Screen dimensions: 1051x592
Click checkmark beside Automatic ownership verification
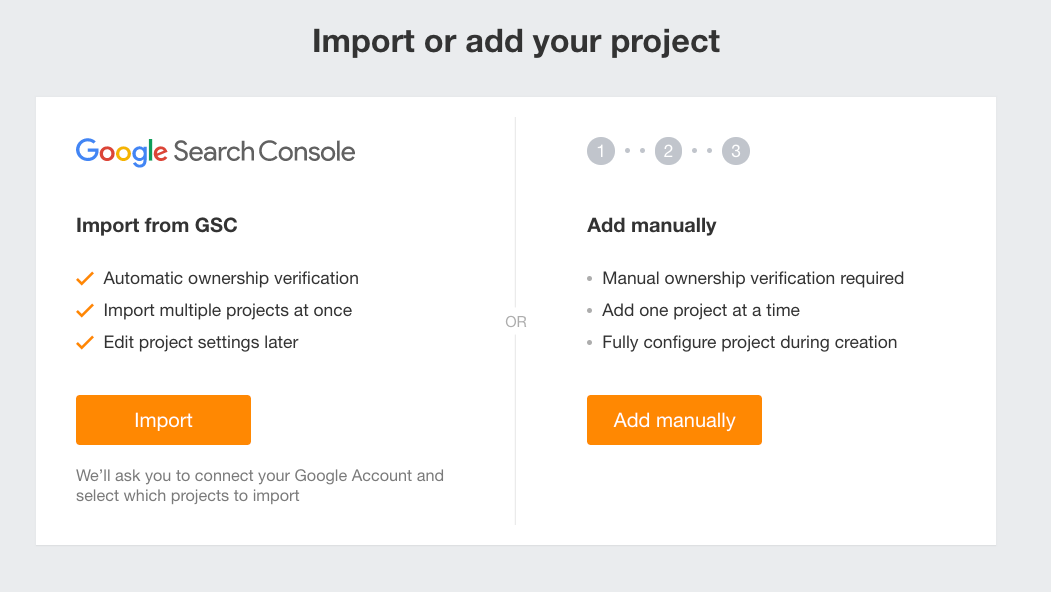[x=85, y=278]
